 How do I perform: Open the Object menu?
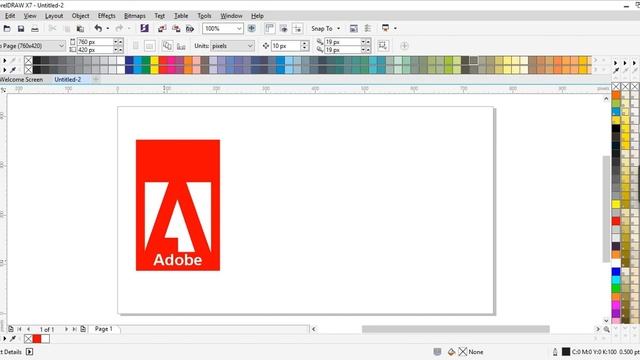(x=80, y=16)
